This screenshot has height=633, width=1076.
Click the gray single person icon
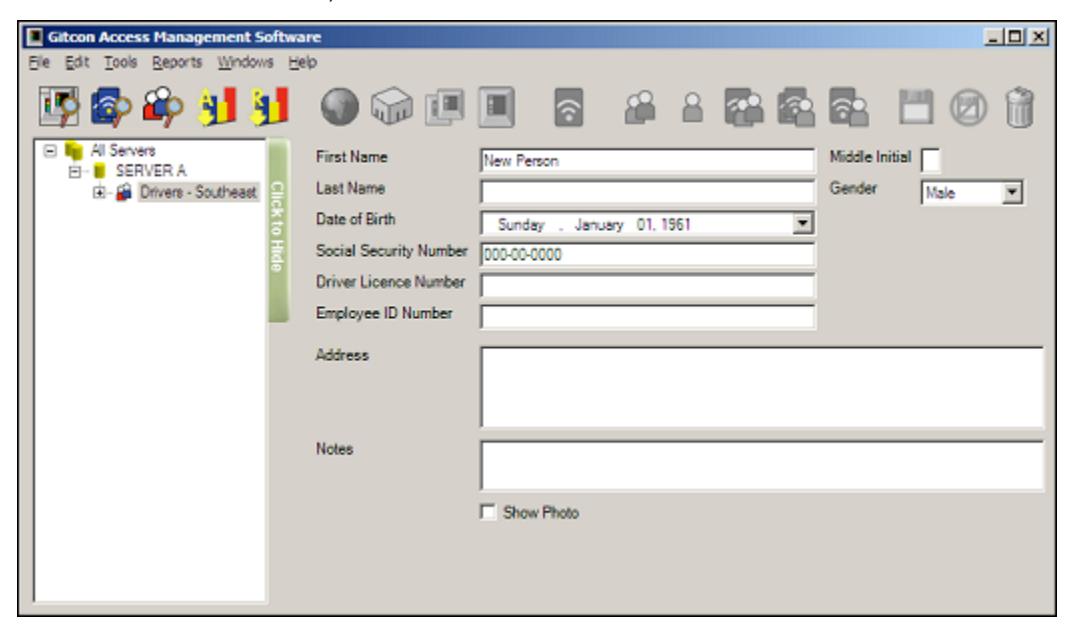[692, 108]
